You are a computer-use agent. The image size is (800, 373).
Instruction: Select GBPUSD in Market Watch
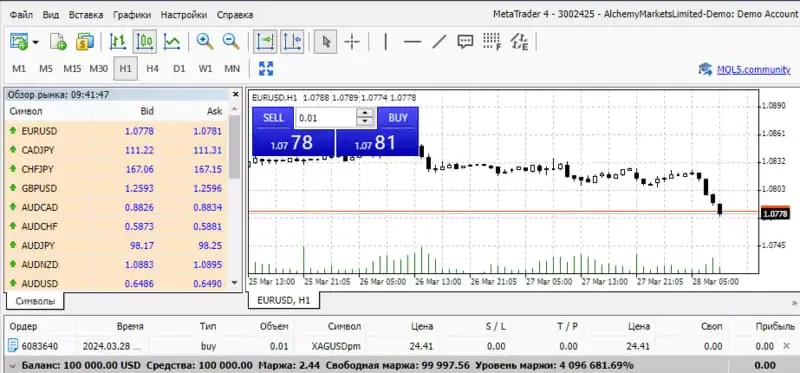coord(116,188)
